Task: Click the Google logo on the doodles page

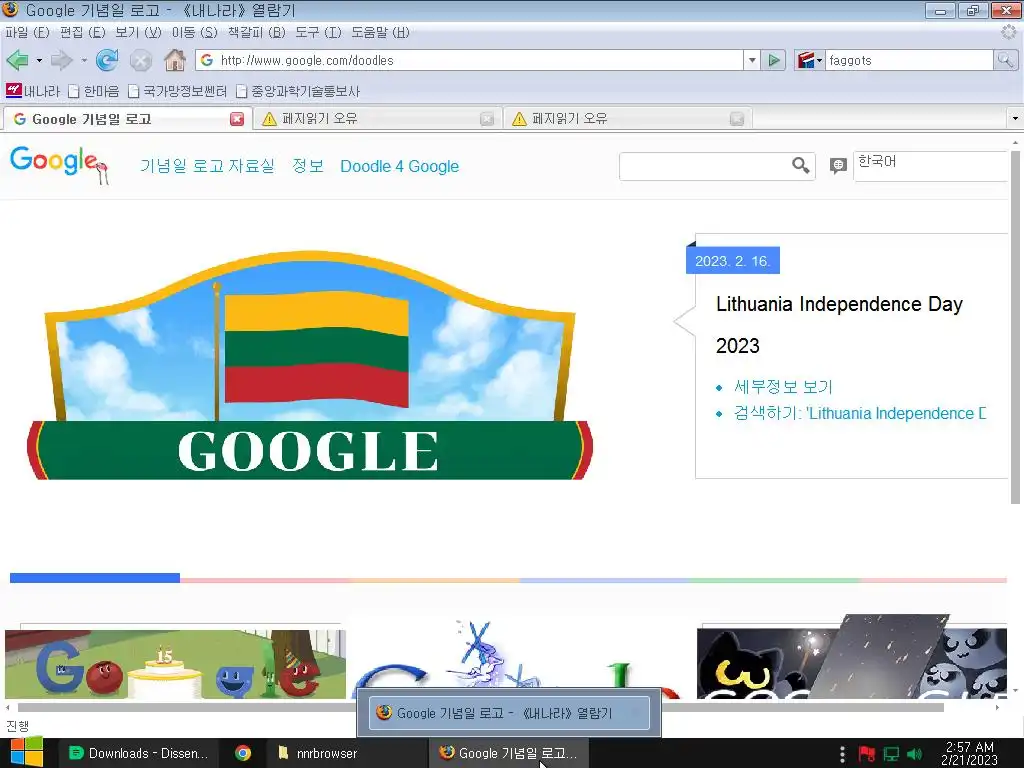Action: 59,165
